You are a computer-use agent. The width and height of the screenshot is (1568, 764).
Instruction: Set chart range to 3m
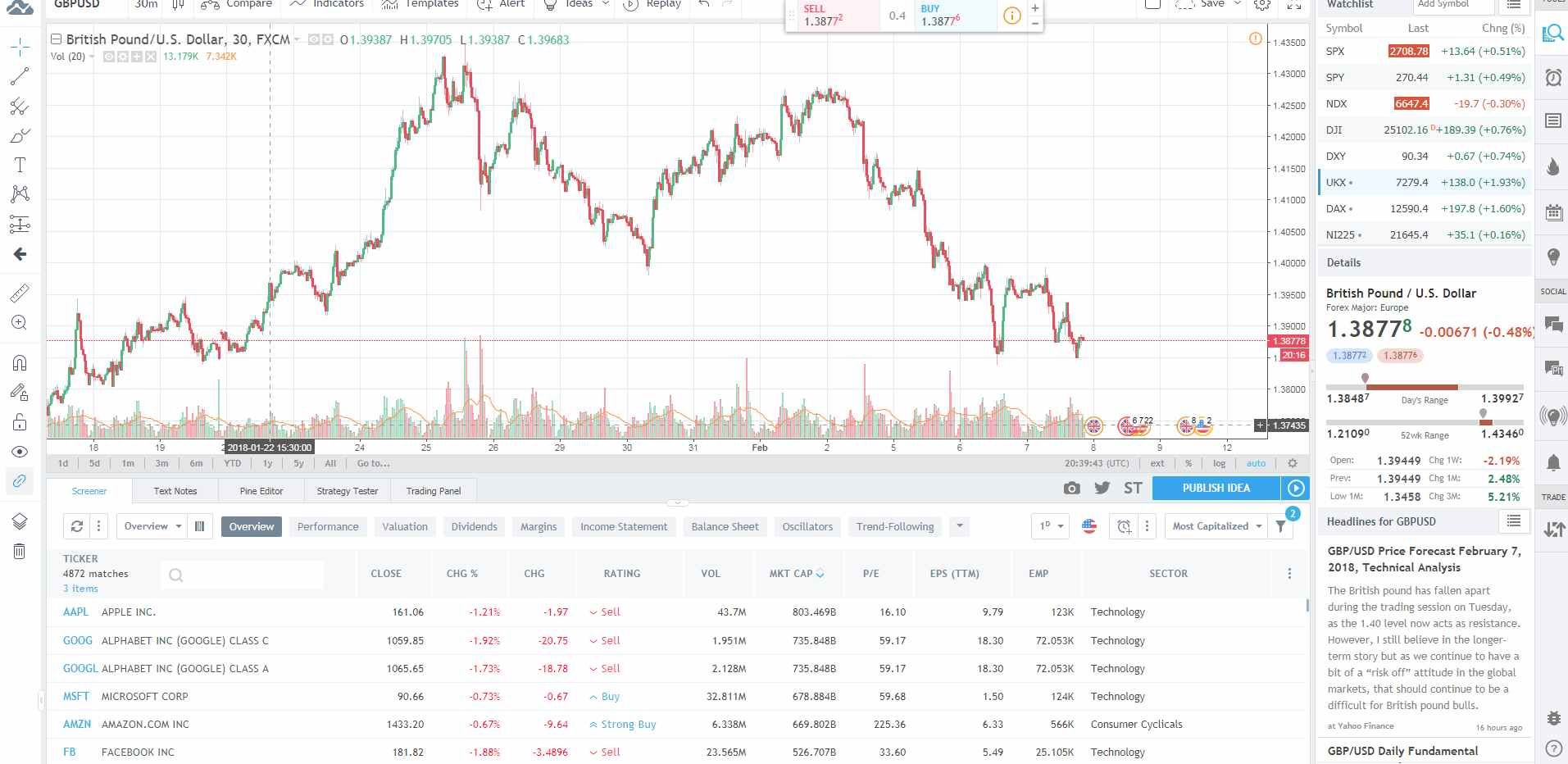point(162,463)
